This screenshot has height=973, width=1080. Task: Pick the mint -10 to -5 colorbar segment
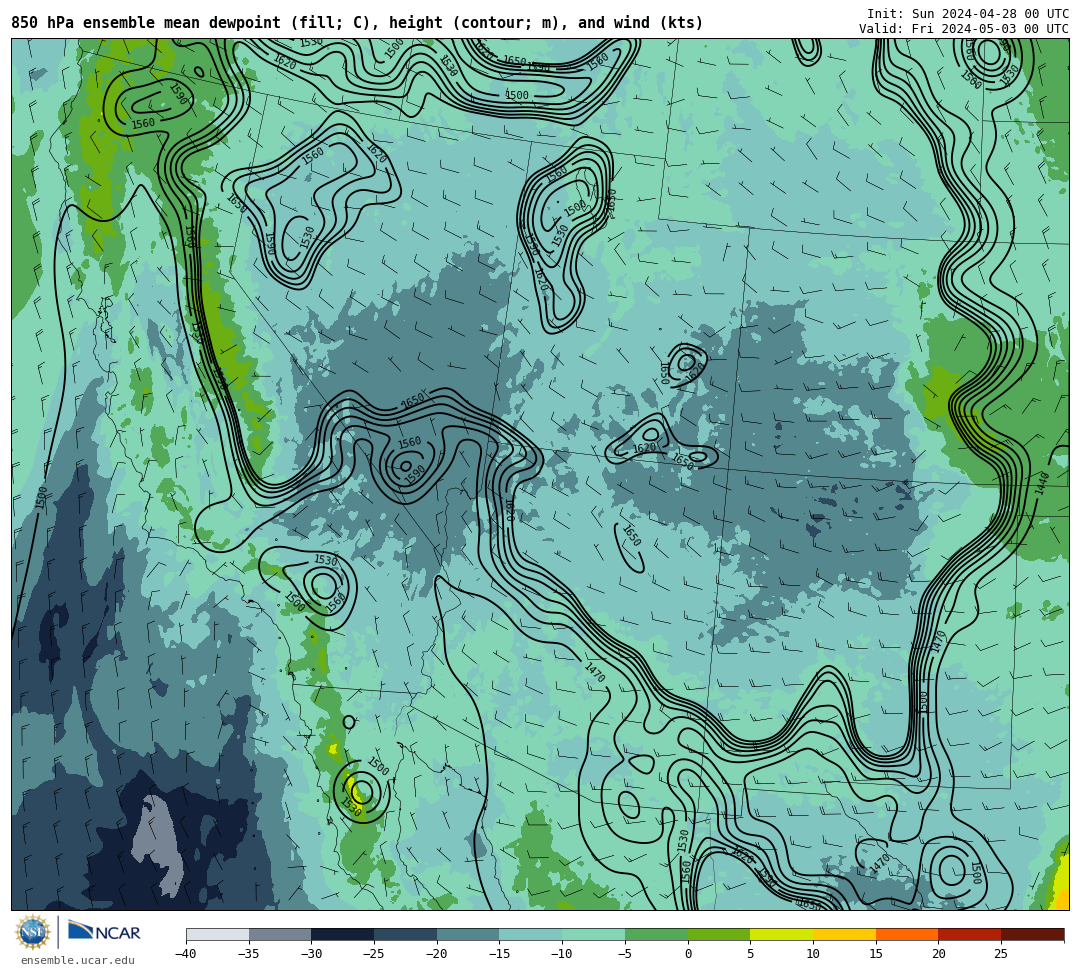point(594,934)
